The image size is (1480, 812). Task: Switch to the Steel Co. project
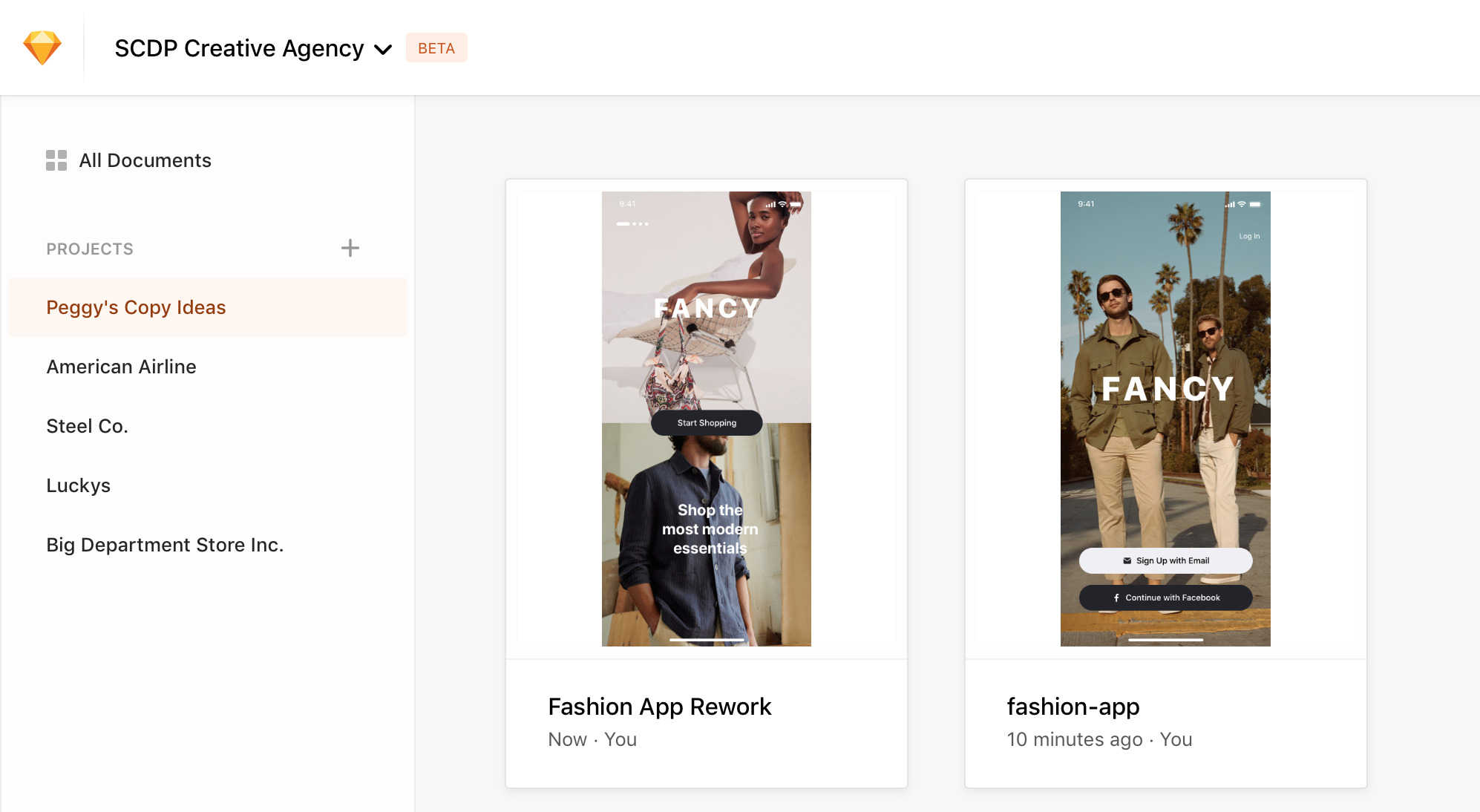(x=87, y=426)
